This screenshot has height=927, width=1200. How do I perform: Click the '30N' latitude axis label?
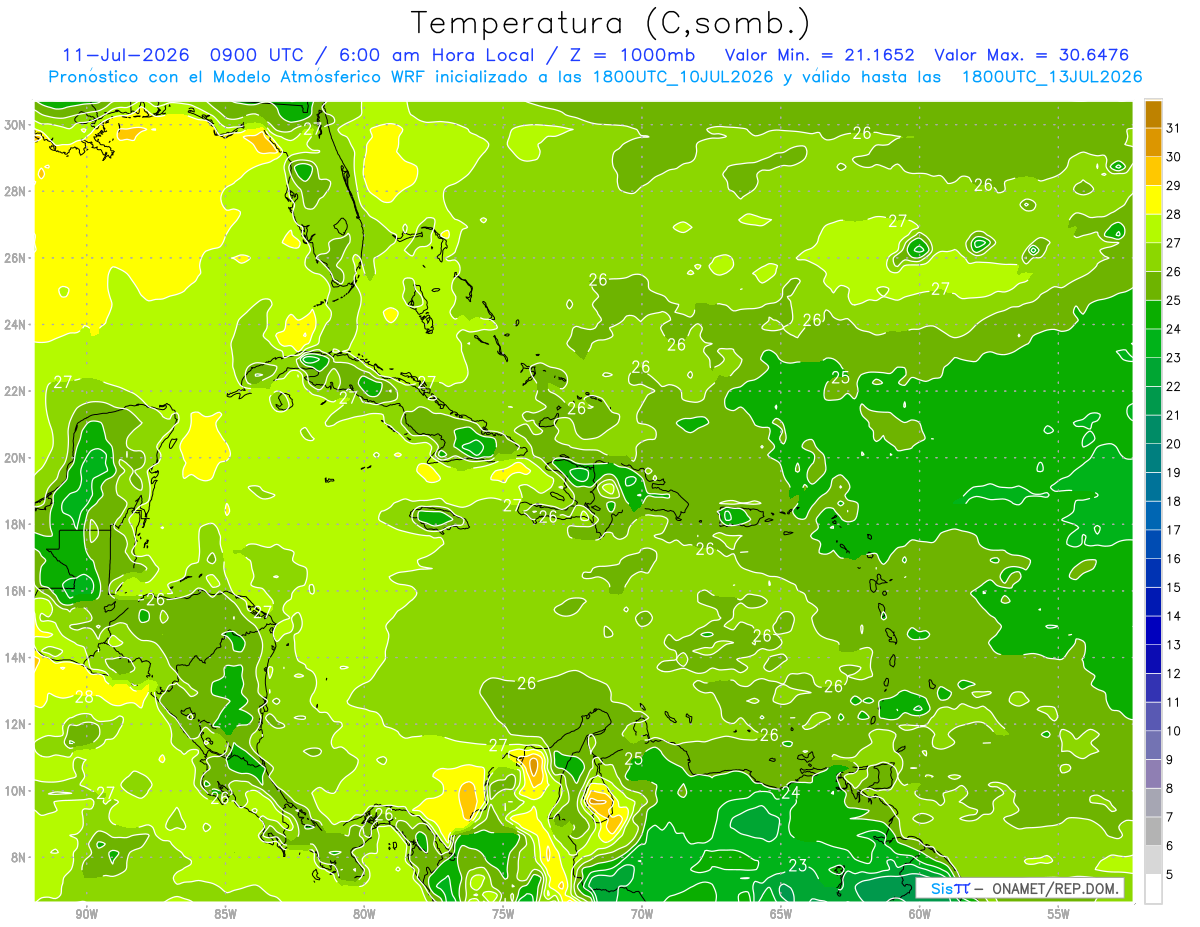click(17, 125)
